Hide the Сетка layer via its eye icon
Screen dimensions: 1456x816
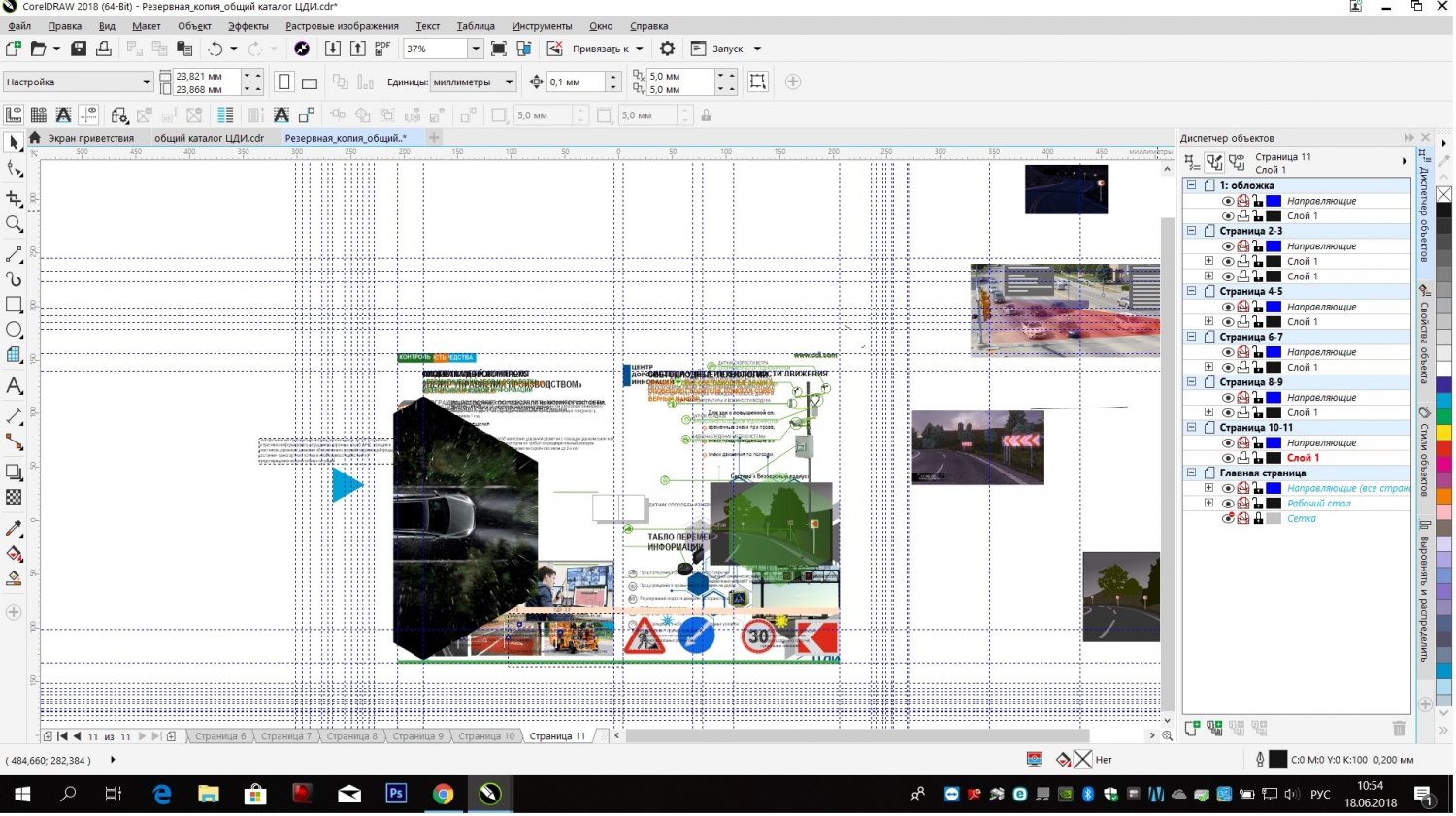(x=1228, y=519)
